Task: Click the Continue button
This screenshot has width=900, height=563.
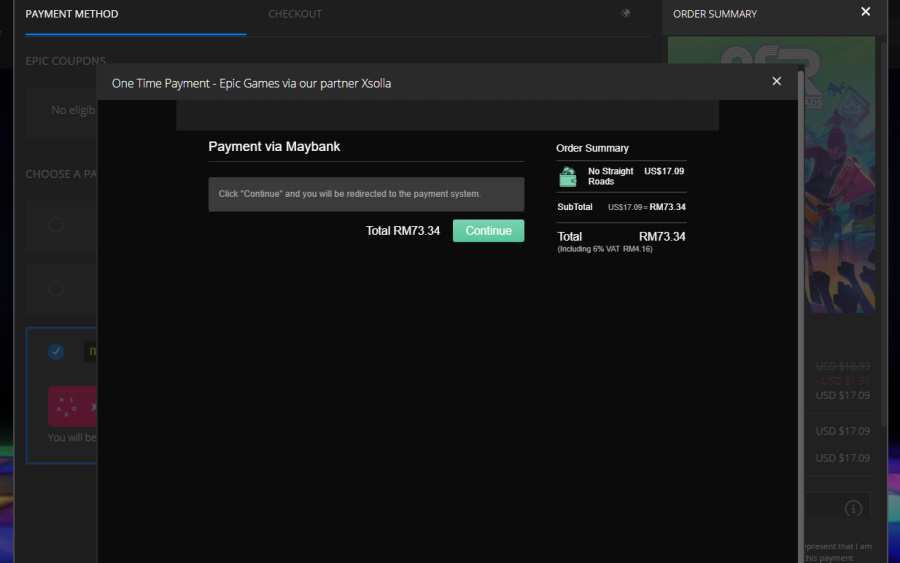Action: tap(488, 231)
